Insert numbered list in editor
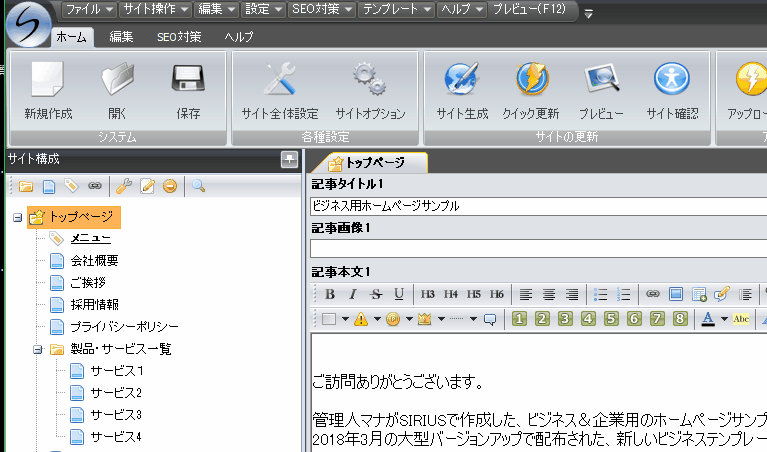This screenshot has height=452, width=767. coord(624,294)
